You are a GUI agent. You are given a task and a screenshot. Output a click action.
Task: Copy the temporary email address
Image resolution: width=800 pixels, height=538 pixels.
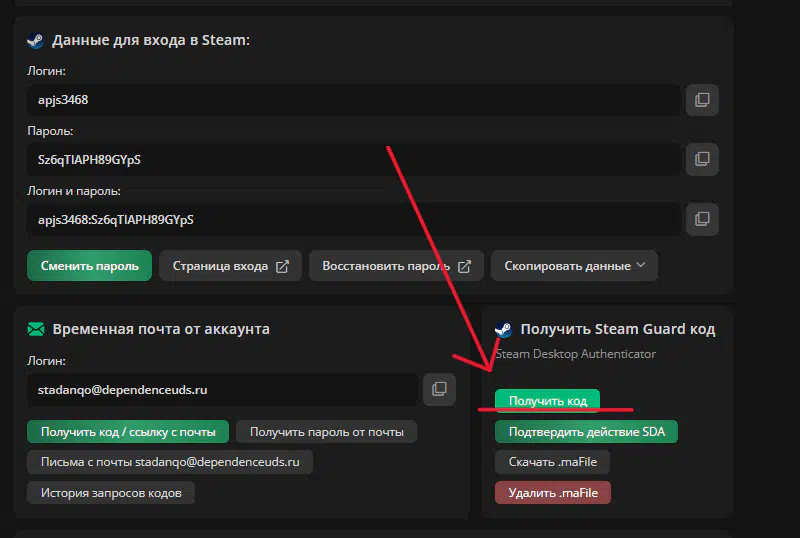(x=439, y=389)
